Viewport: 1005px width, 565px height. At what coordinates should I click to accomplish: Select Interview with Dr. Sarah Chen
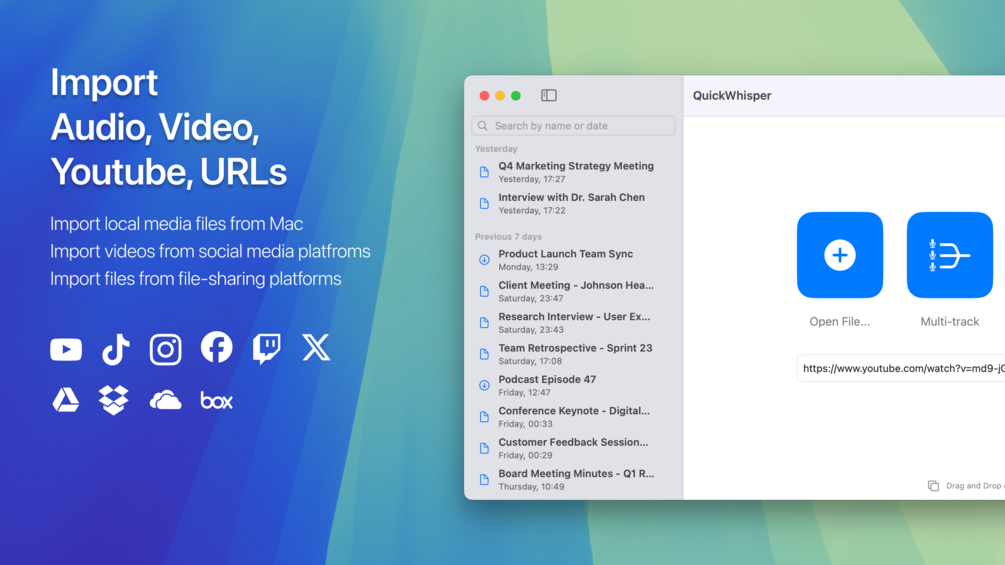(x=573, y=203)
